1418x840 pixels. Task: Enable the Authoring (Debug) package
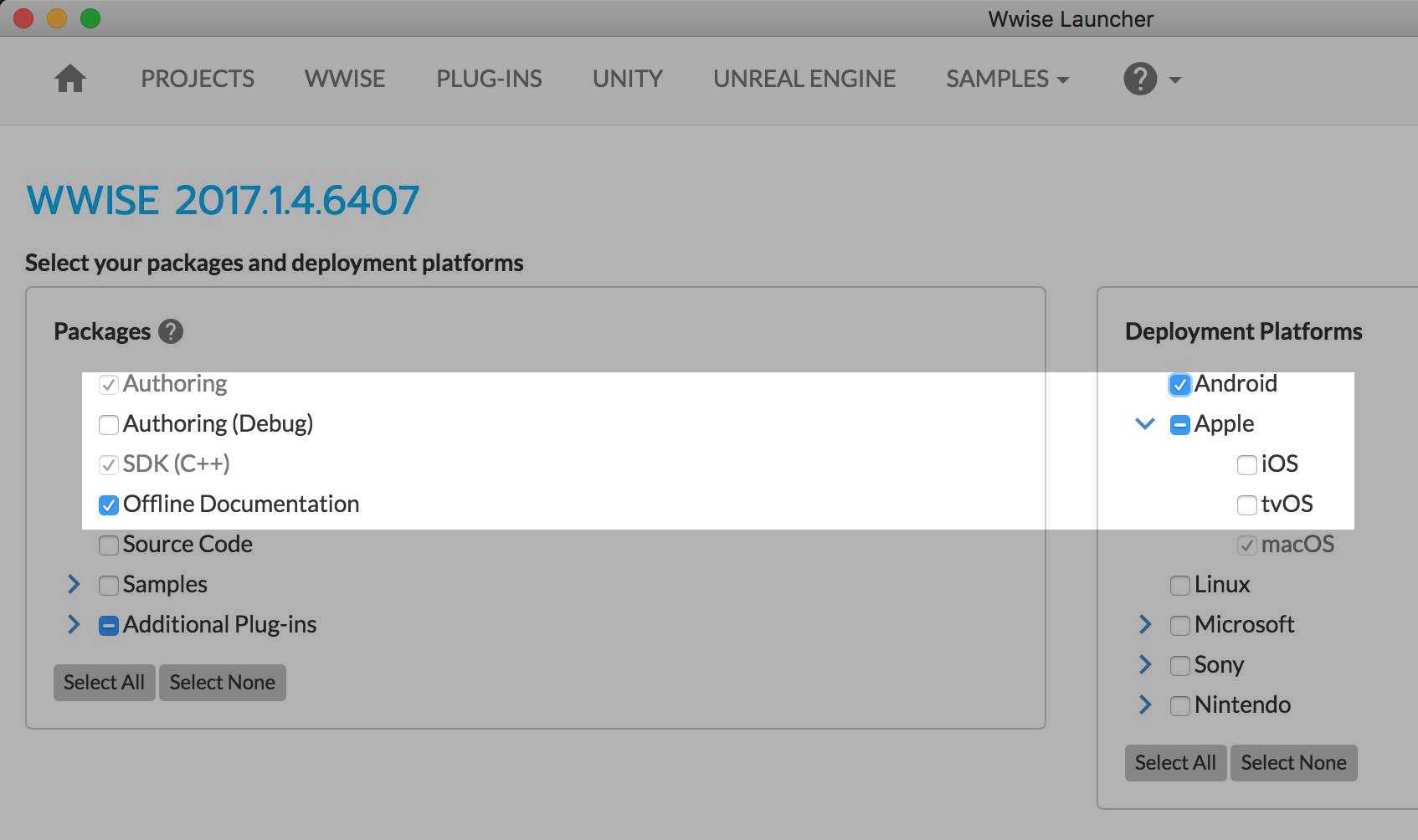coord(108,425)
